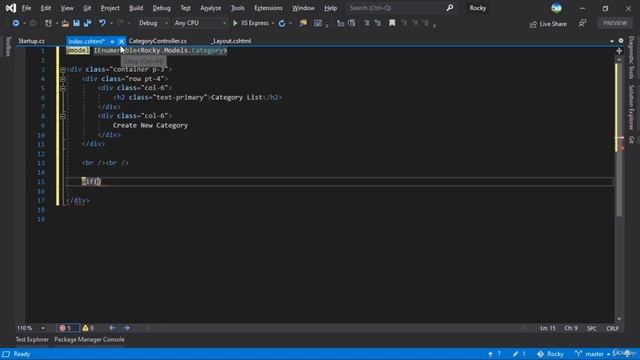The image size is (640, 360).
Task: Go to next issue with the right arrow
Action: coord(127,328)
